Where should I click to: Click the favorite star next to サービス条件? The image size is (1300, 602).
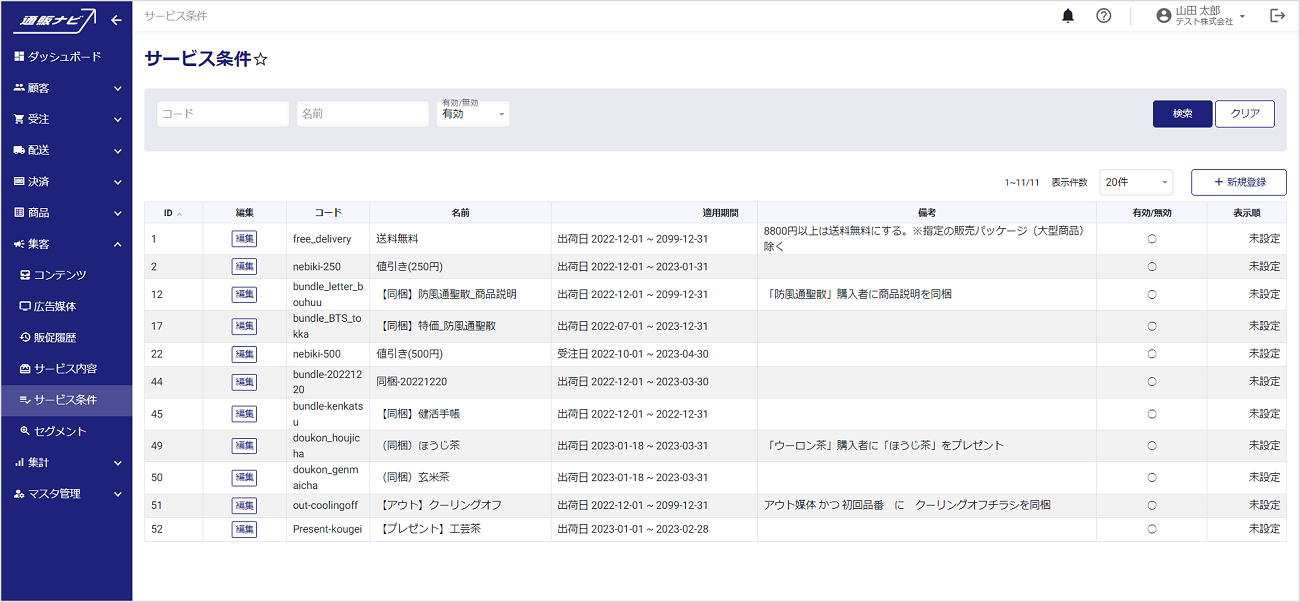click(261, 60)
